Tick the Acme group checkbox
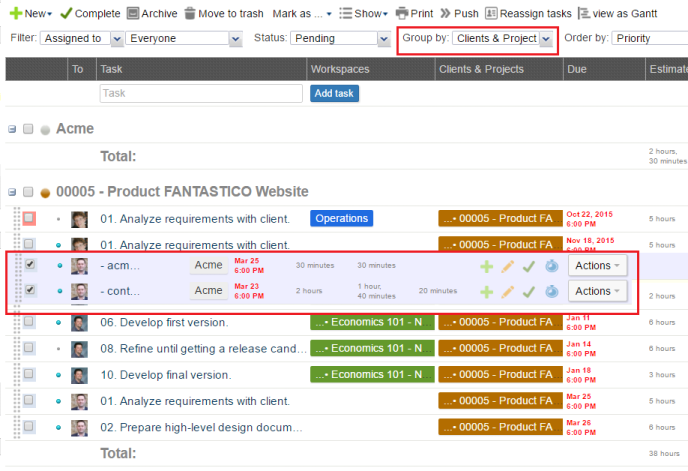 (29, 129)
